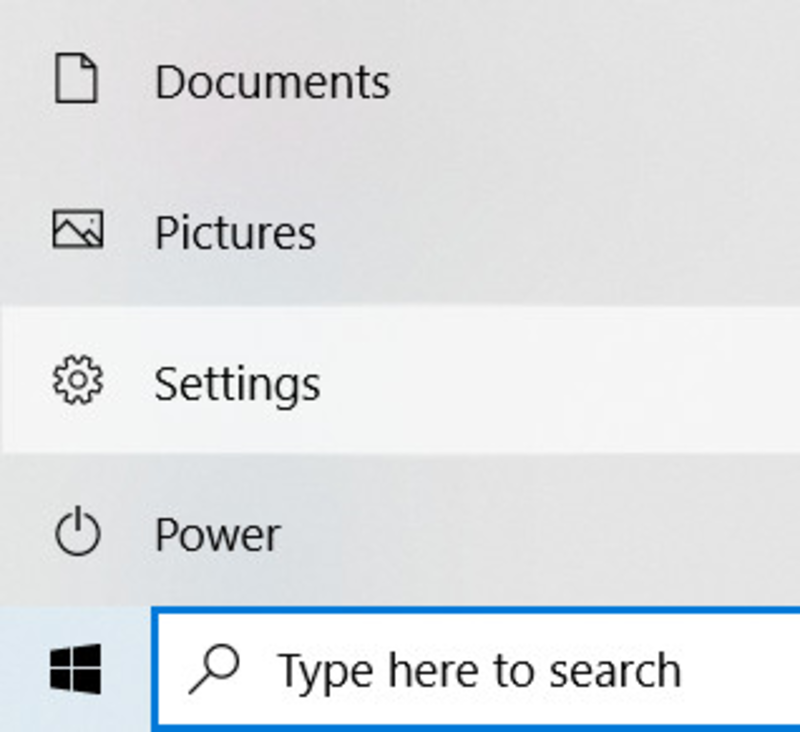Click the magnifying glass search icon
The image size is (800, 732).
[x=214, y=669]
